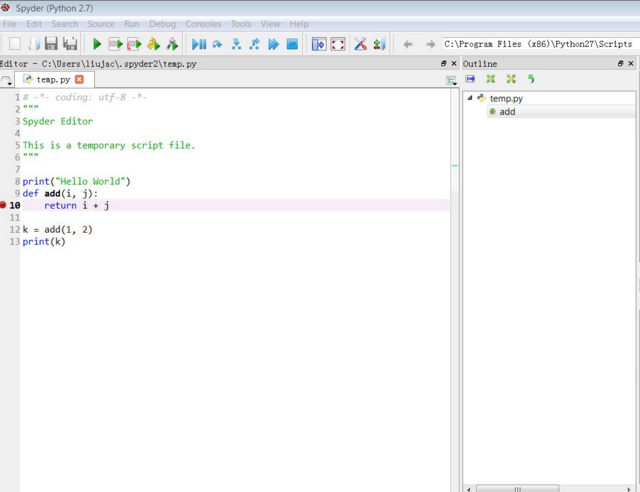
Task: Click Restore outline icon in Outline
Action: click(x=531, y=79)
